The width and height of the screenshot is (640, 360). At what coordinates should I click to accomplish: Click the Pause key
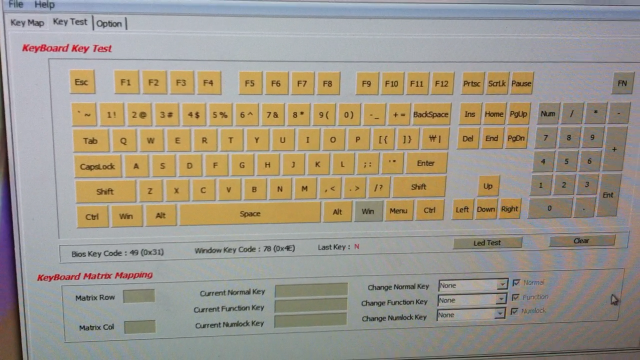click(522, 84)
